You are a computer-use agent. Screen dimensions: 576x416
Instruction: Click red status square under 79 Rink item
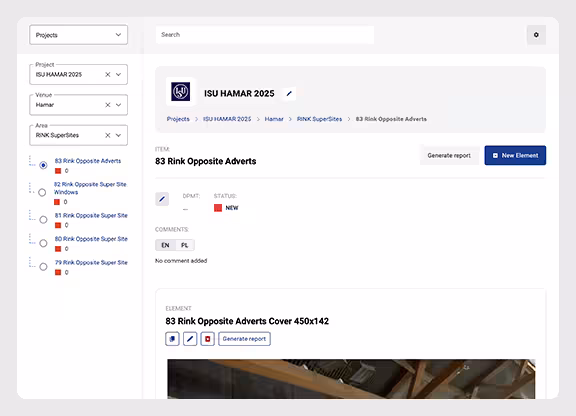coord(58,273)
